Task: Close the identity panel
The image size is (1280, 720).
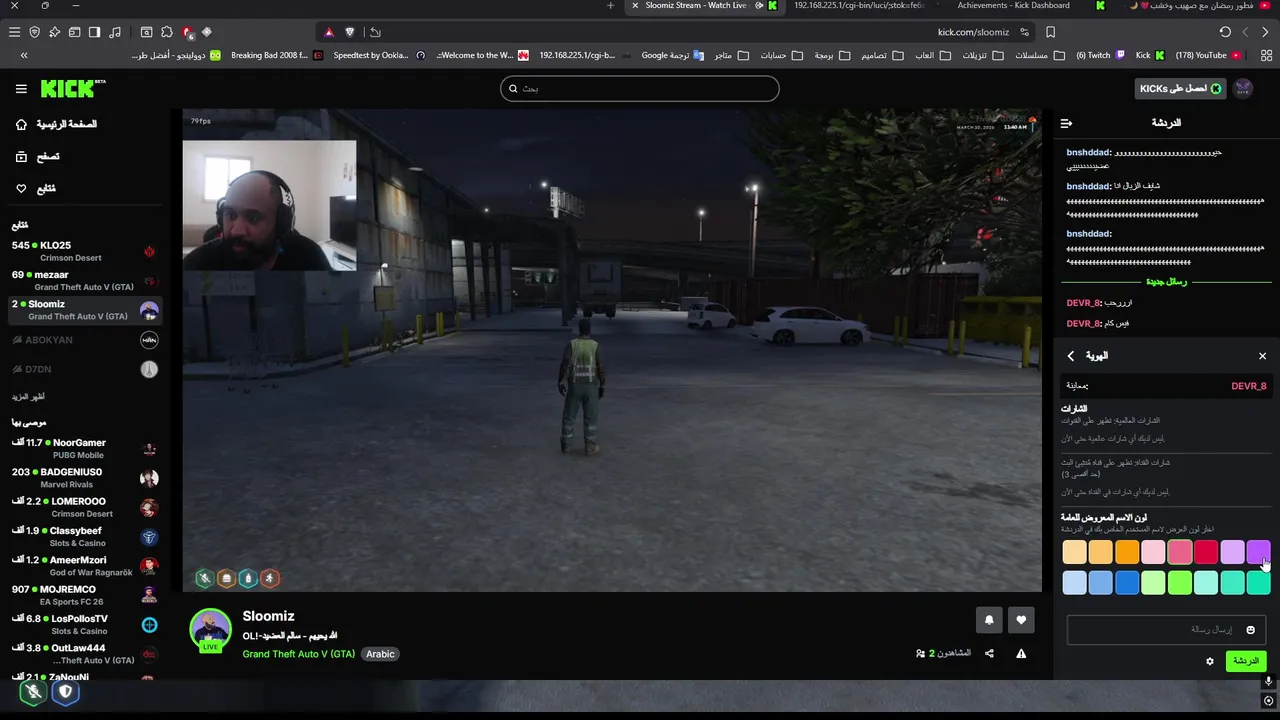Action: click(x=1262, y=356)
